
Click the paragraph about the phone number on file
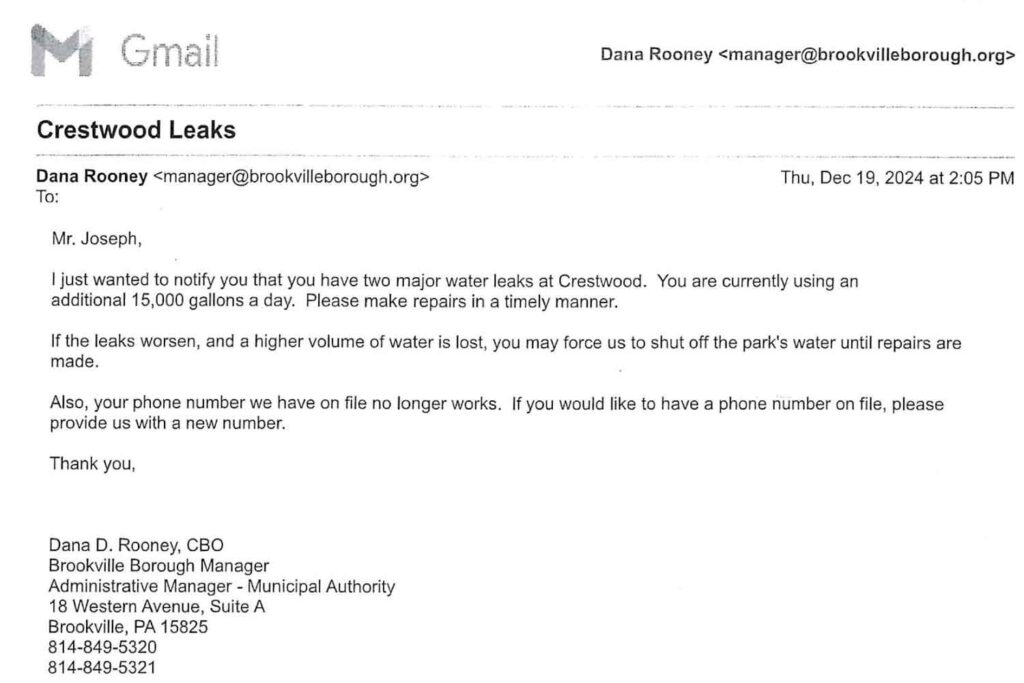tap(497, 413)
